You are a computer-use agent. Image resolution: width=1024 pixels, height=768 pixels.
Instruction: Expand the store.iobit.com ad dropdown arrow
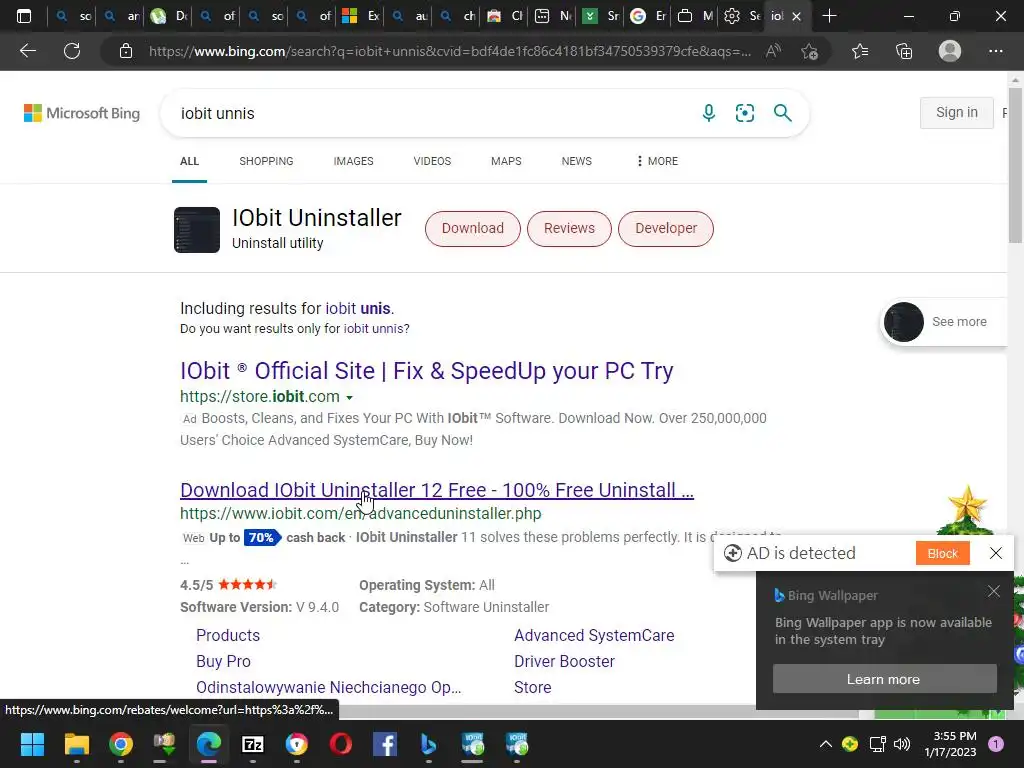point(349,398)
